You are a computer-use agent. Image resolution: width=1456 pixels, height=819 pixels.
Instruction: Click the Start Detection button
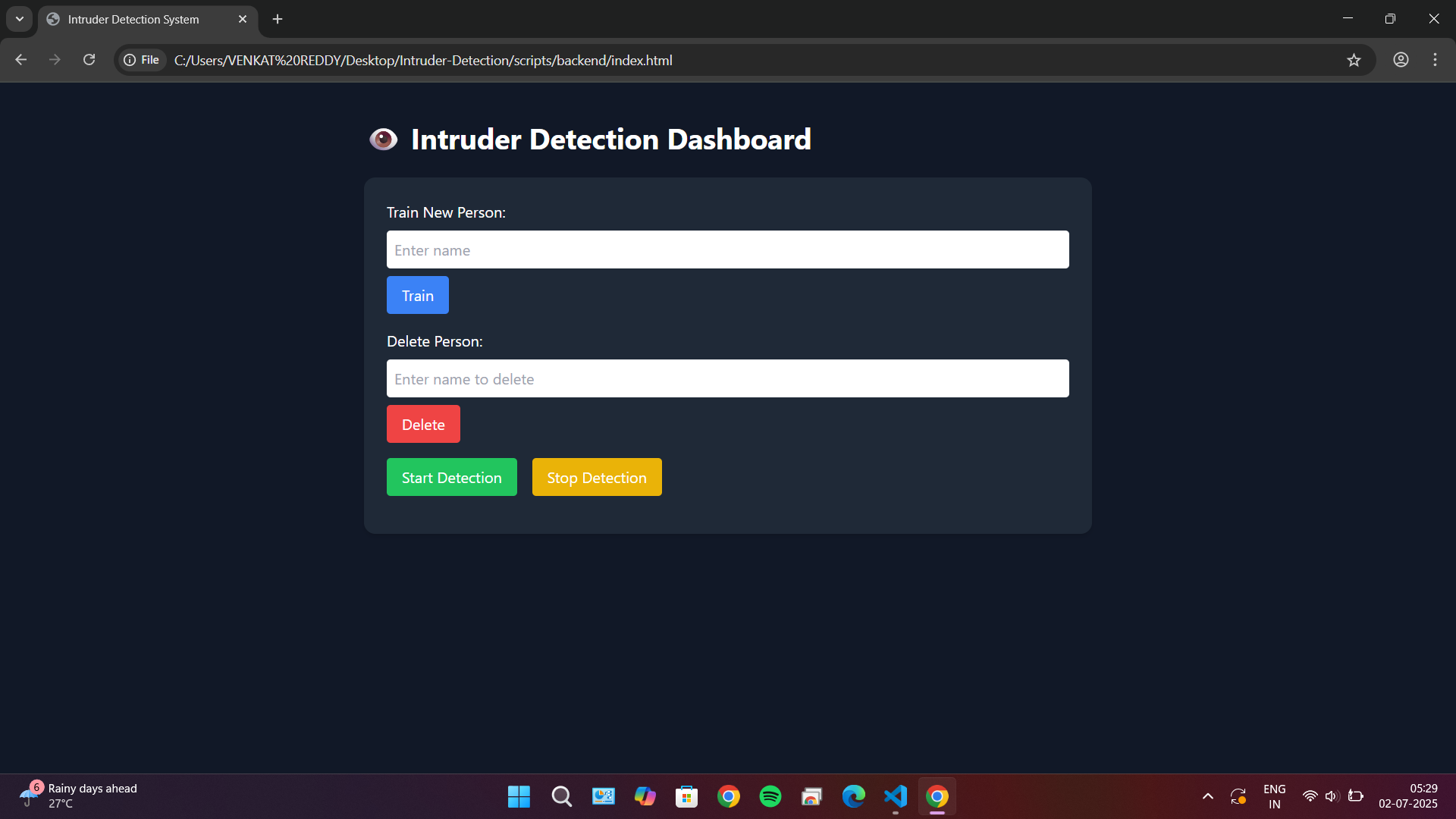click(x=451, y=477)
